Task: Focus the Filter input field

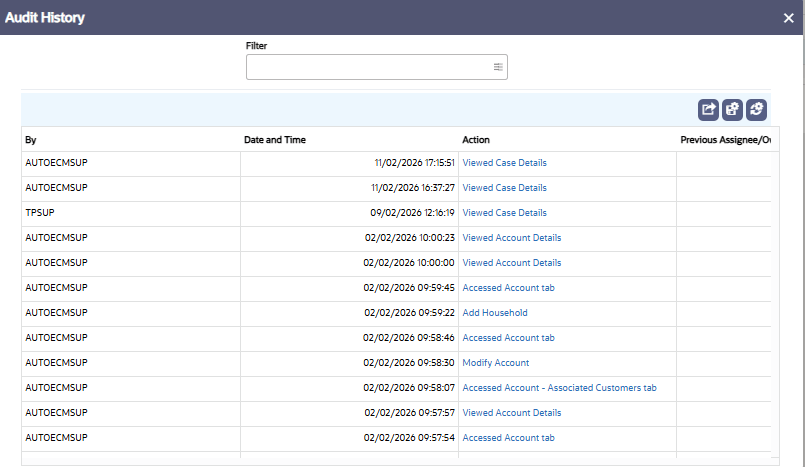Action: tap(376, 67)
